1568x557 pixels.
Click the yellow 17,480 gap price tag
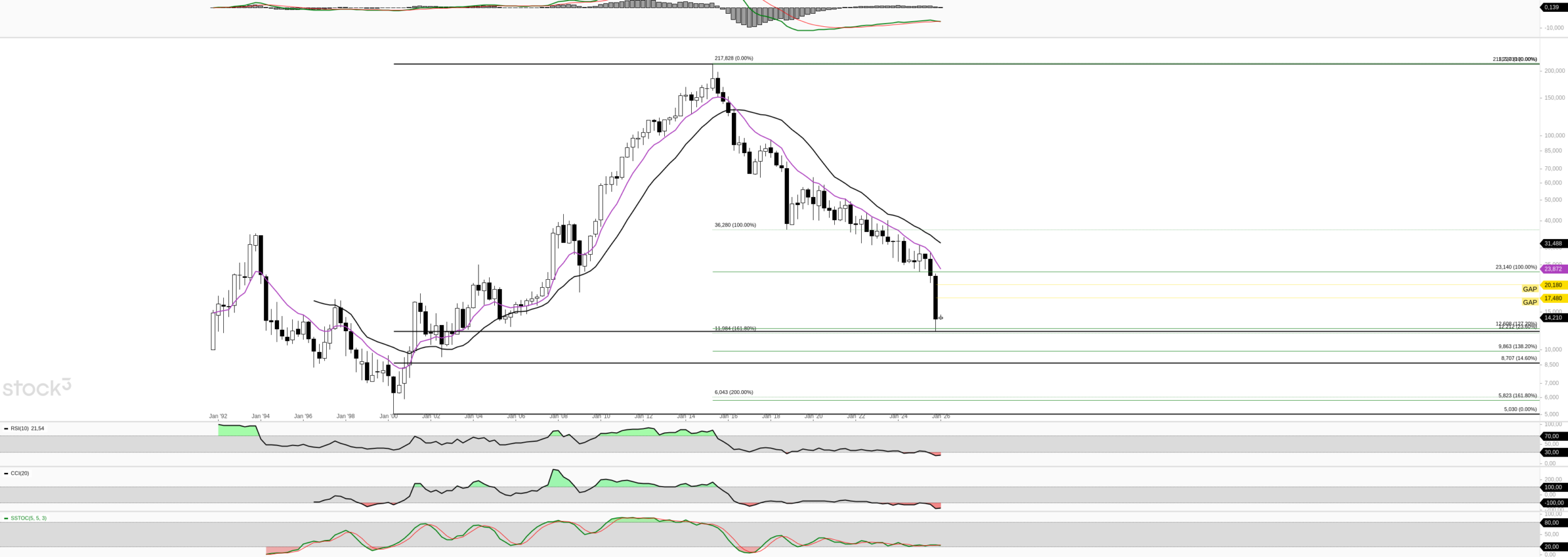(1553, 299)
